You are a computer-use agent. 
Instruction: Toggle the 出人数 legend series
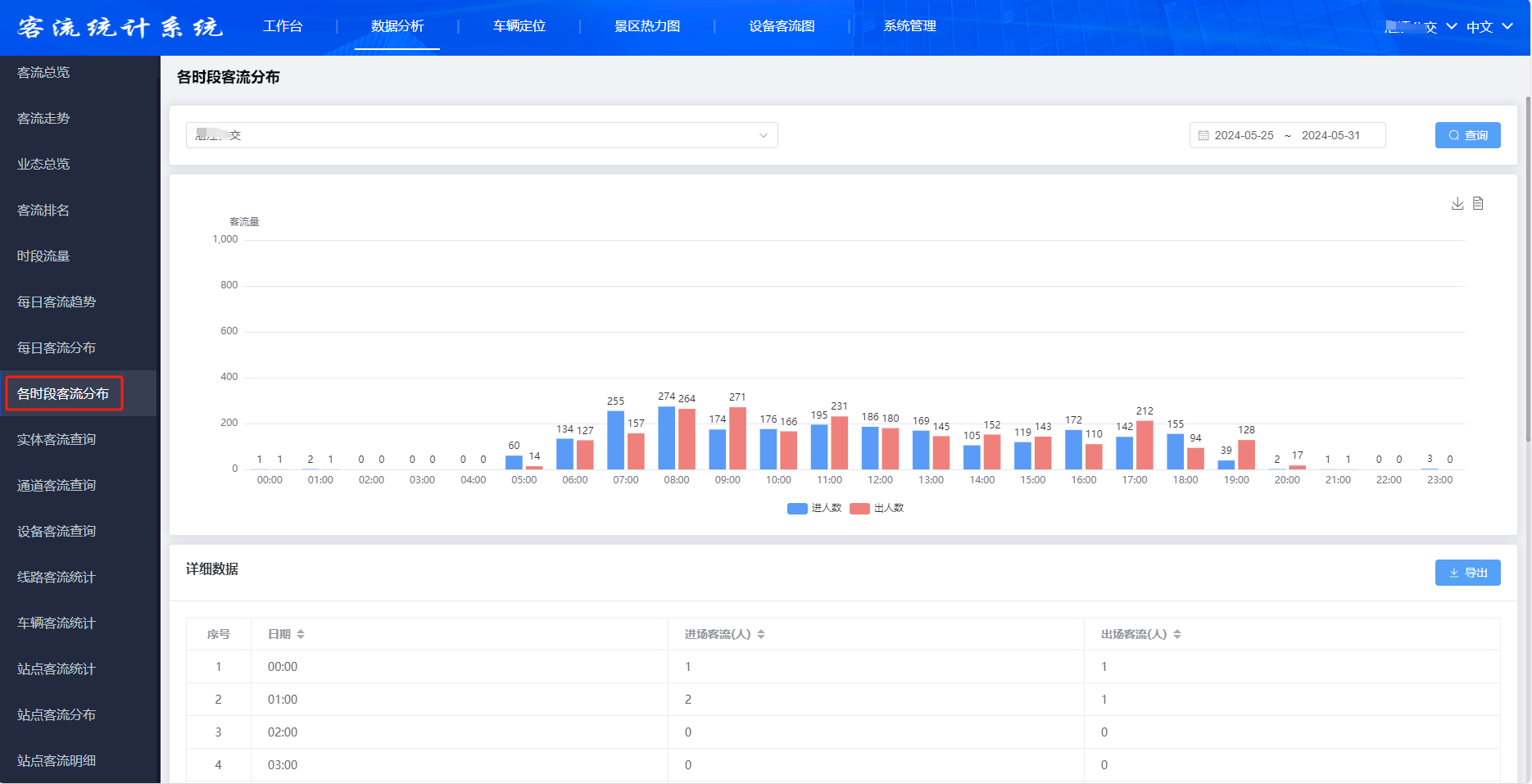877,509
